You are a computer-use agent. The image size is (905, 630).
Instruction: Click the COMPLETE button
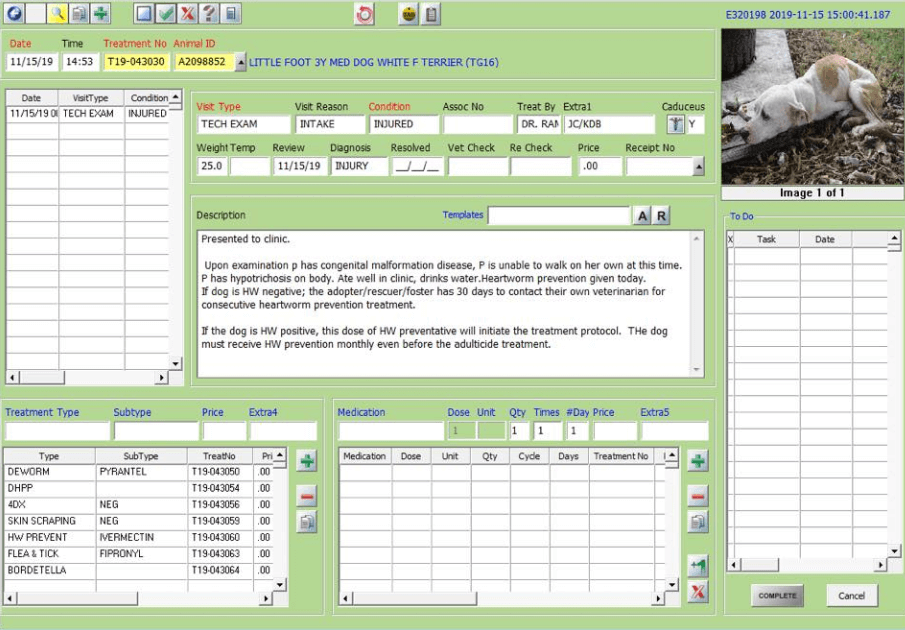[777, 596]
